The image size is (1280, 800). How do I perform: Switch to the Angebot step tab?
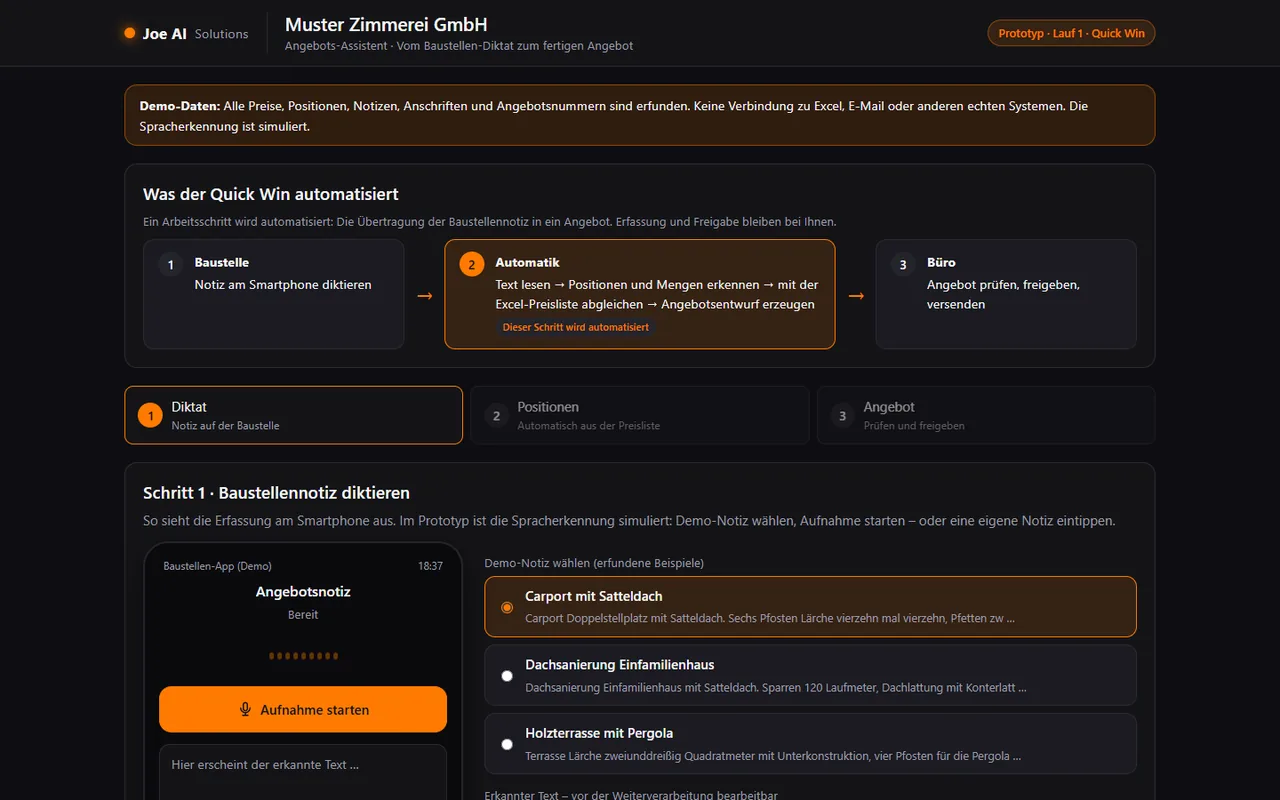pyautogui.click(x=986, y=415)
